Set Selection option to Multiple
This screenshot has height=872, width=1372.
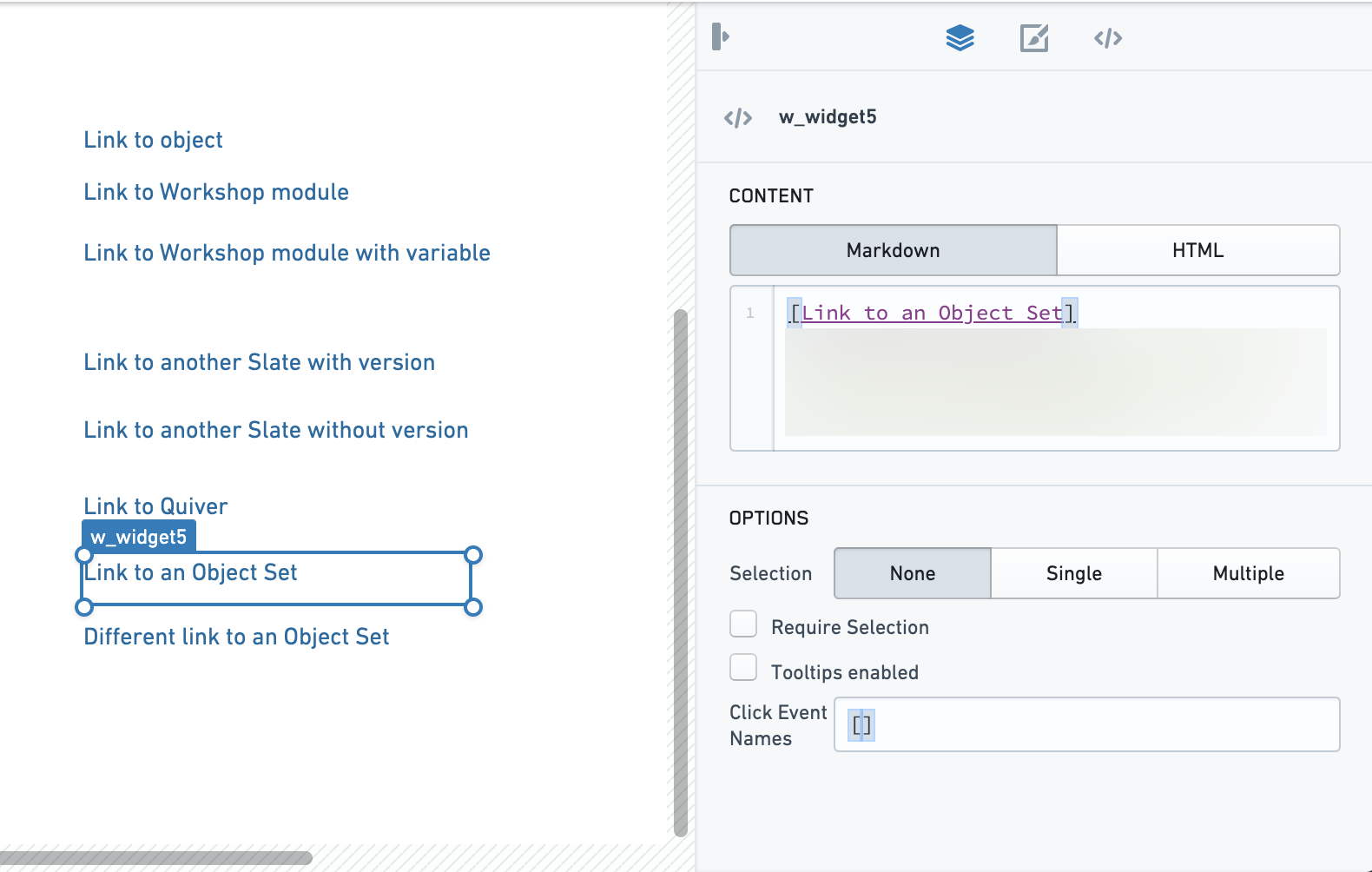point(1249,573)
